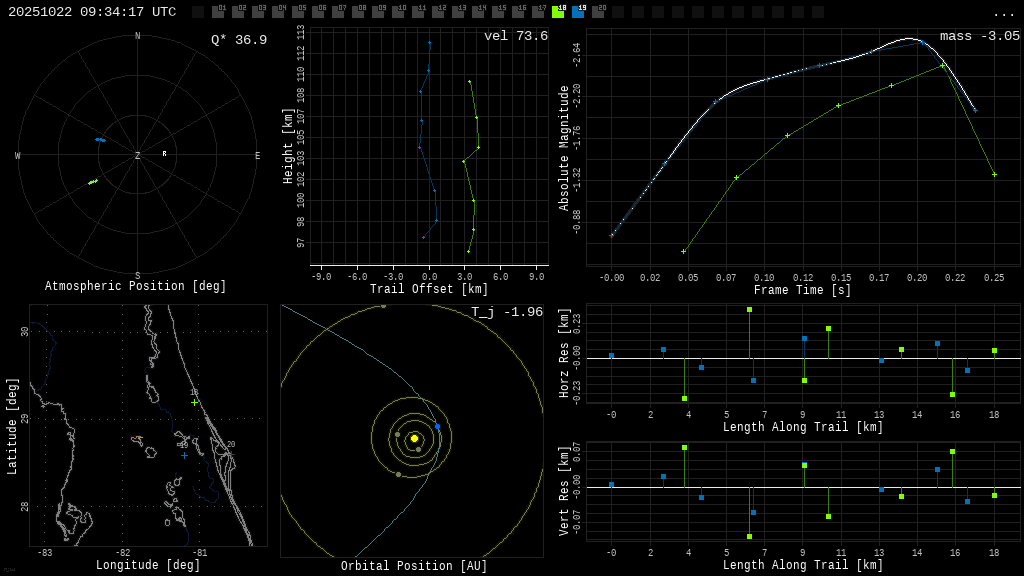Select station square 13 in top bar
The height and width of the screenshot is (576, 1024).
coord(458,12)
